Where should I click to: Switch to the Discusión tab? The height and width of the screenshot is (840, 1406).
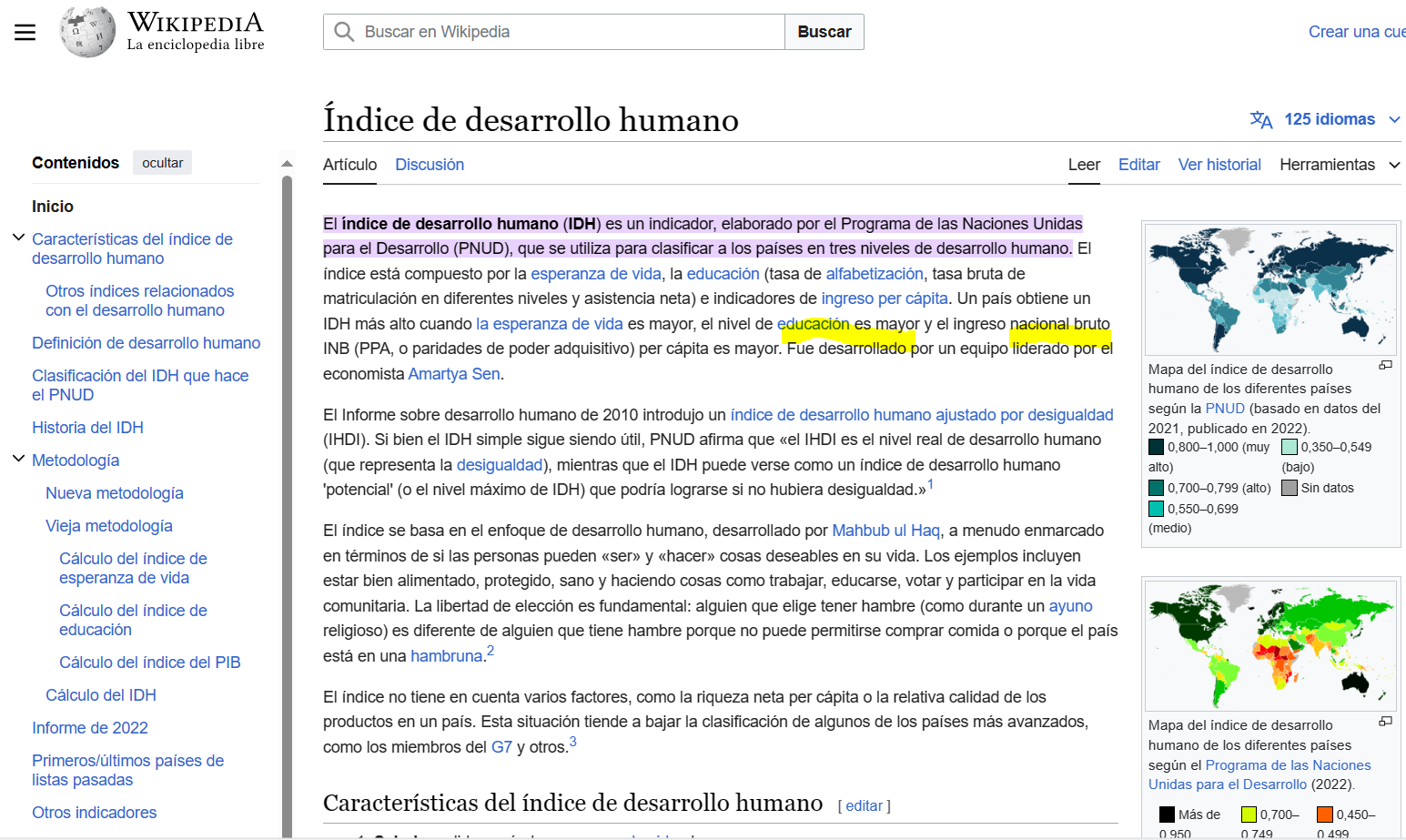point(430,165)
